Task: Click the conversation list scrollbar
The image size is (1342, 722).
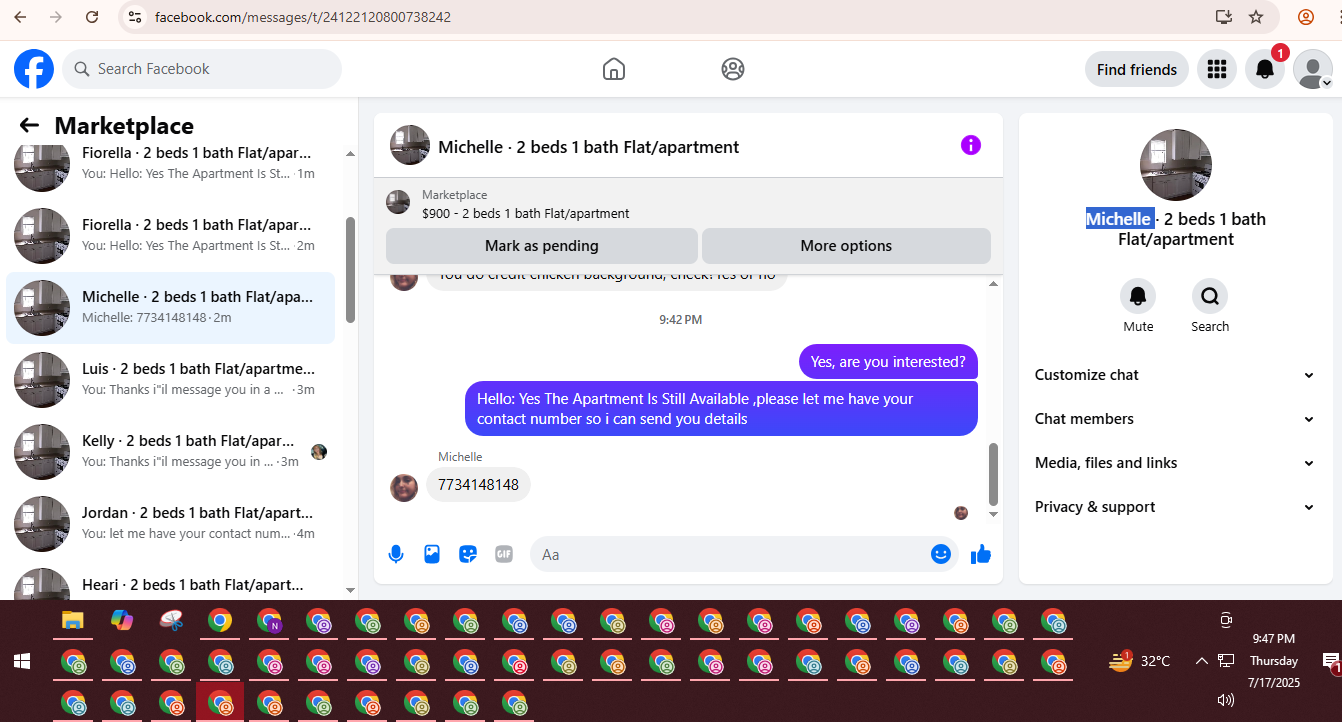Action: [x=350, y=270]
